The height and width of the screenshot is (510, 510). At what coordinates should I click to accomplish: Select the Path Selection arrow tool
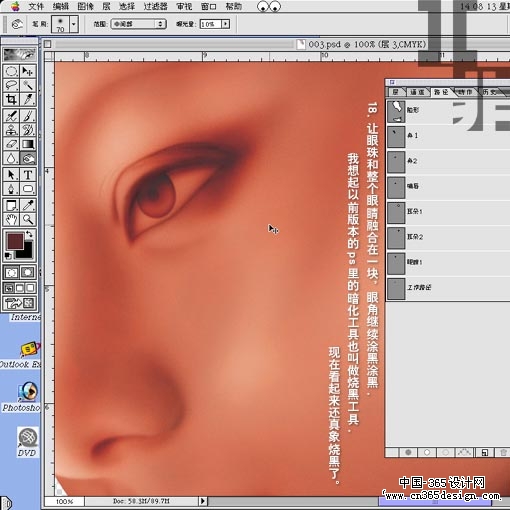pos(11,174)
